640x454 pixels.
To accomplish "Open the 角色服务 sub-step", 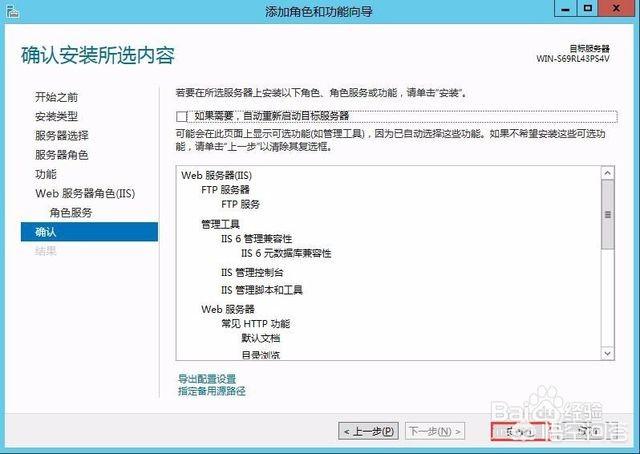I will pyautogui.click(x=71, y=213).
